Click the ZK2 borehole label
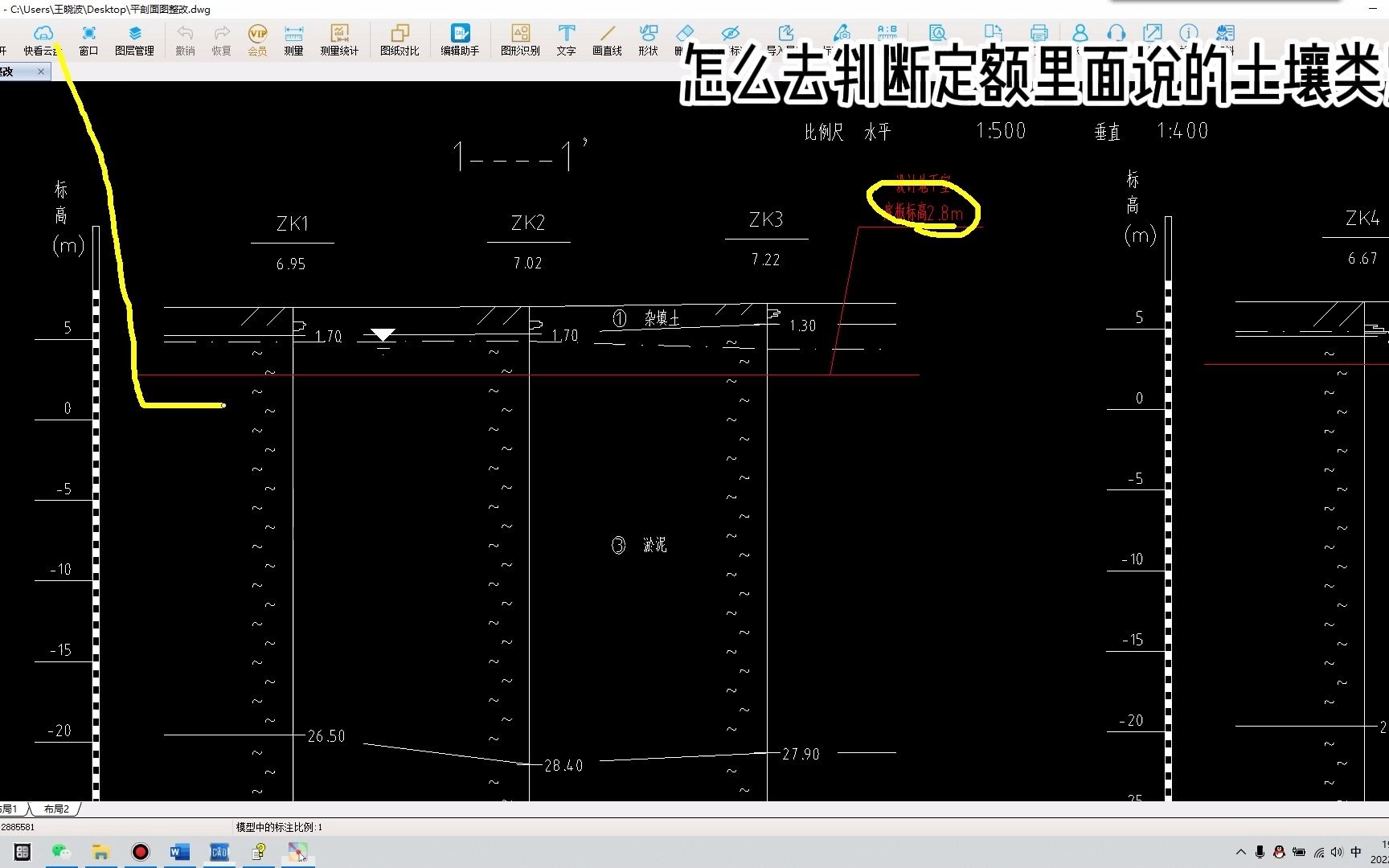The image size is (1389, 868). click(528, 223)
